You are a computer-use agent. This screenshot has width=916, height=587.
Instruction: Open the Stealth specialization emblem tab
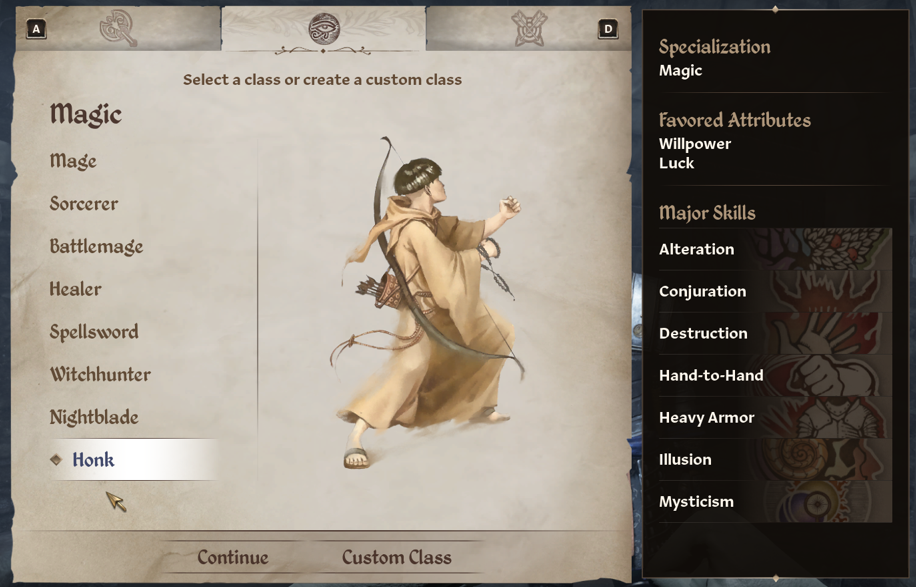pos(530,28)
